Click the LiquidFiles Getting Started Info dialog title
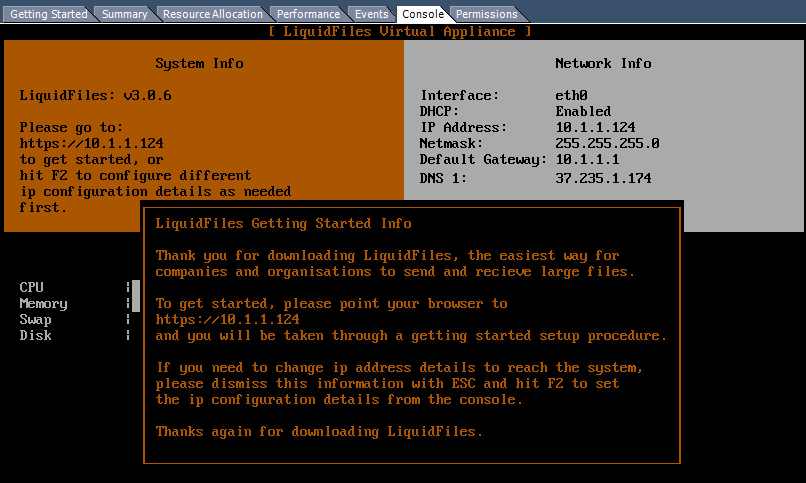This screenshot has height=483, width=806. click(x=283, y=223)
